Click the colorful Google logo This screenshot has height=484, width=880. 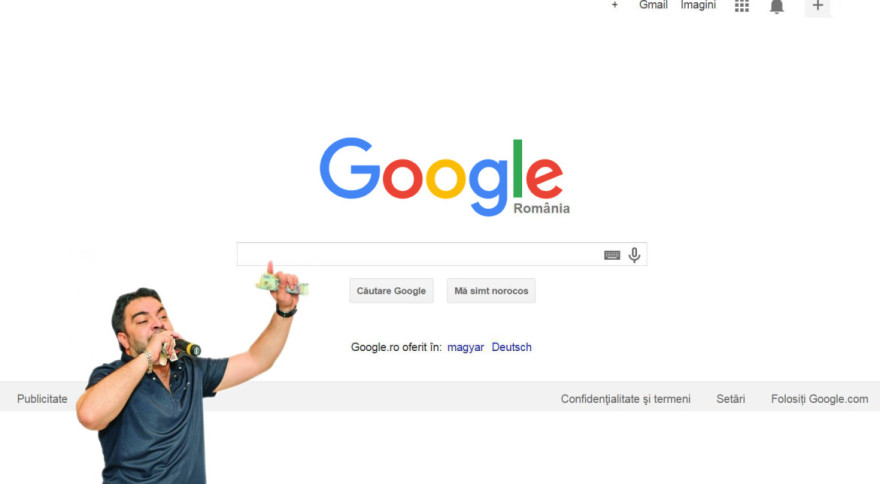pyautogui.click(x=442, y=176)
